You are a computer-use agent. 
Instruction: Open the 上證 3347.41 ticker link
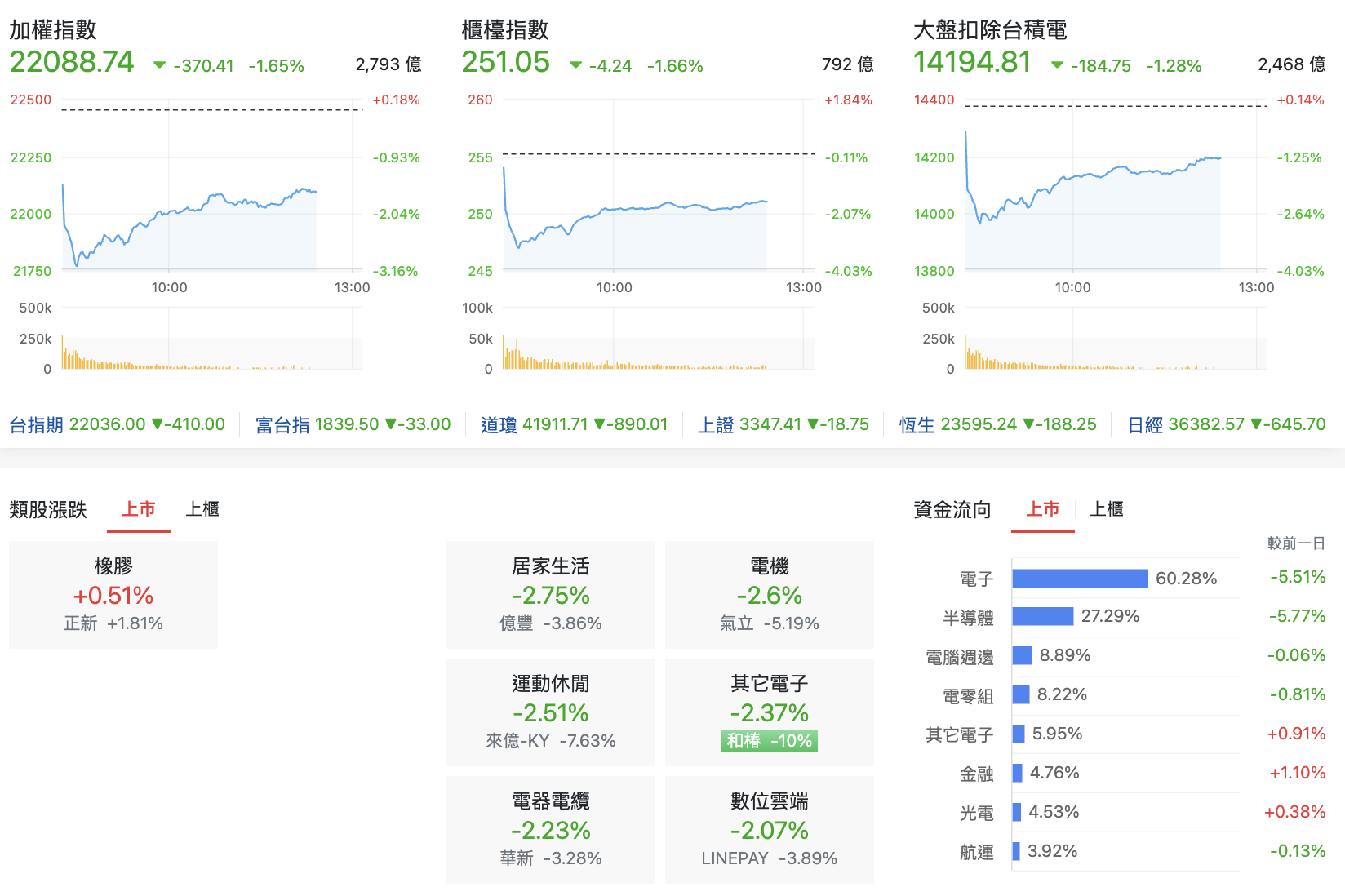click(x=783, y=424)
